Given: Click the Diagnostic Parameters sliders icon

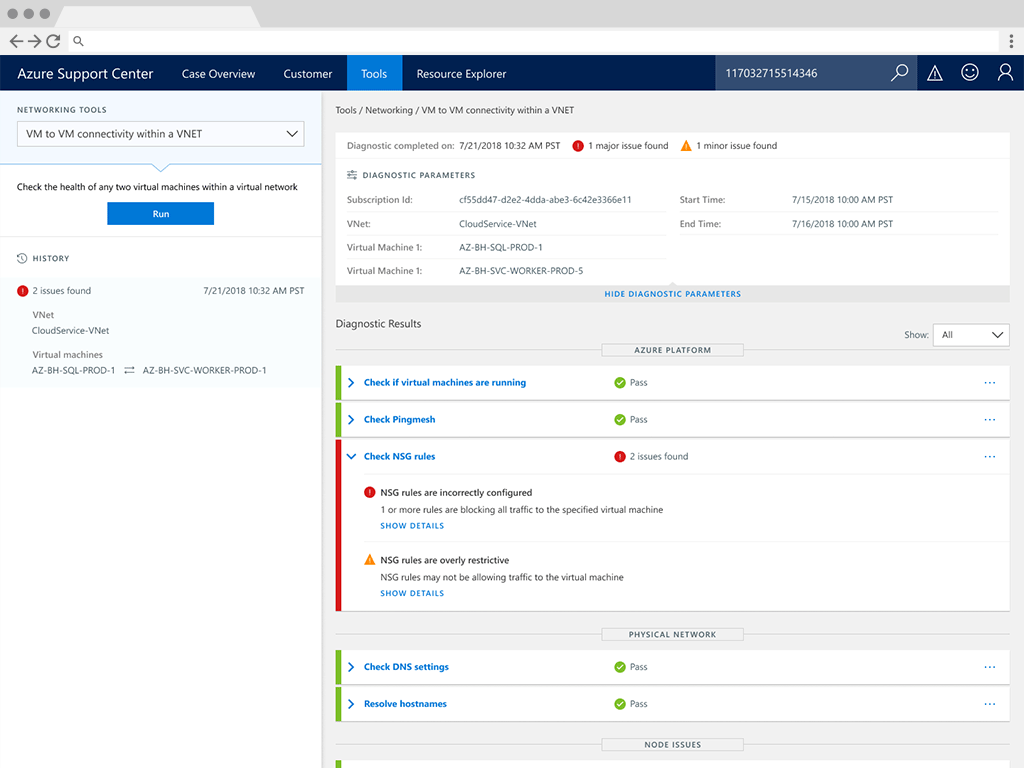Looking at the screenshot, I should pyautogui.click(x=352, y=175).
